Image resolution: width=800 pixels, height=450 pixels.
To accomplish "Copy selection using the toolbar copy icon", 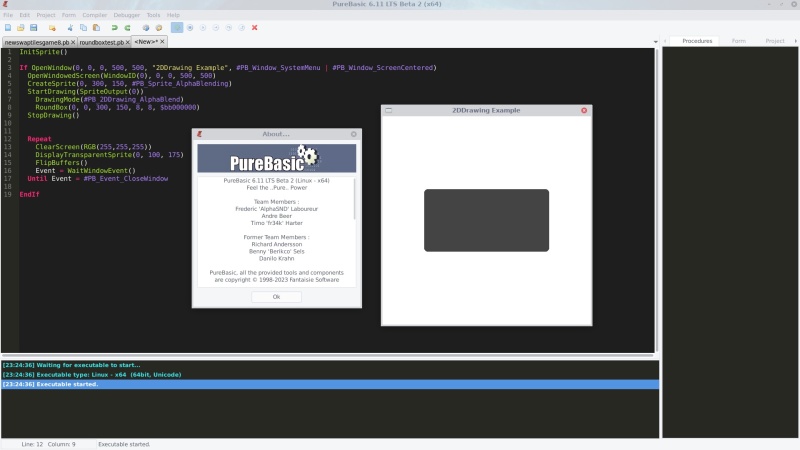I will [83, 28].
